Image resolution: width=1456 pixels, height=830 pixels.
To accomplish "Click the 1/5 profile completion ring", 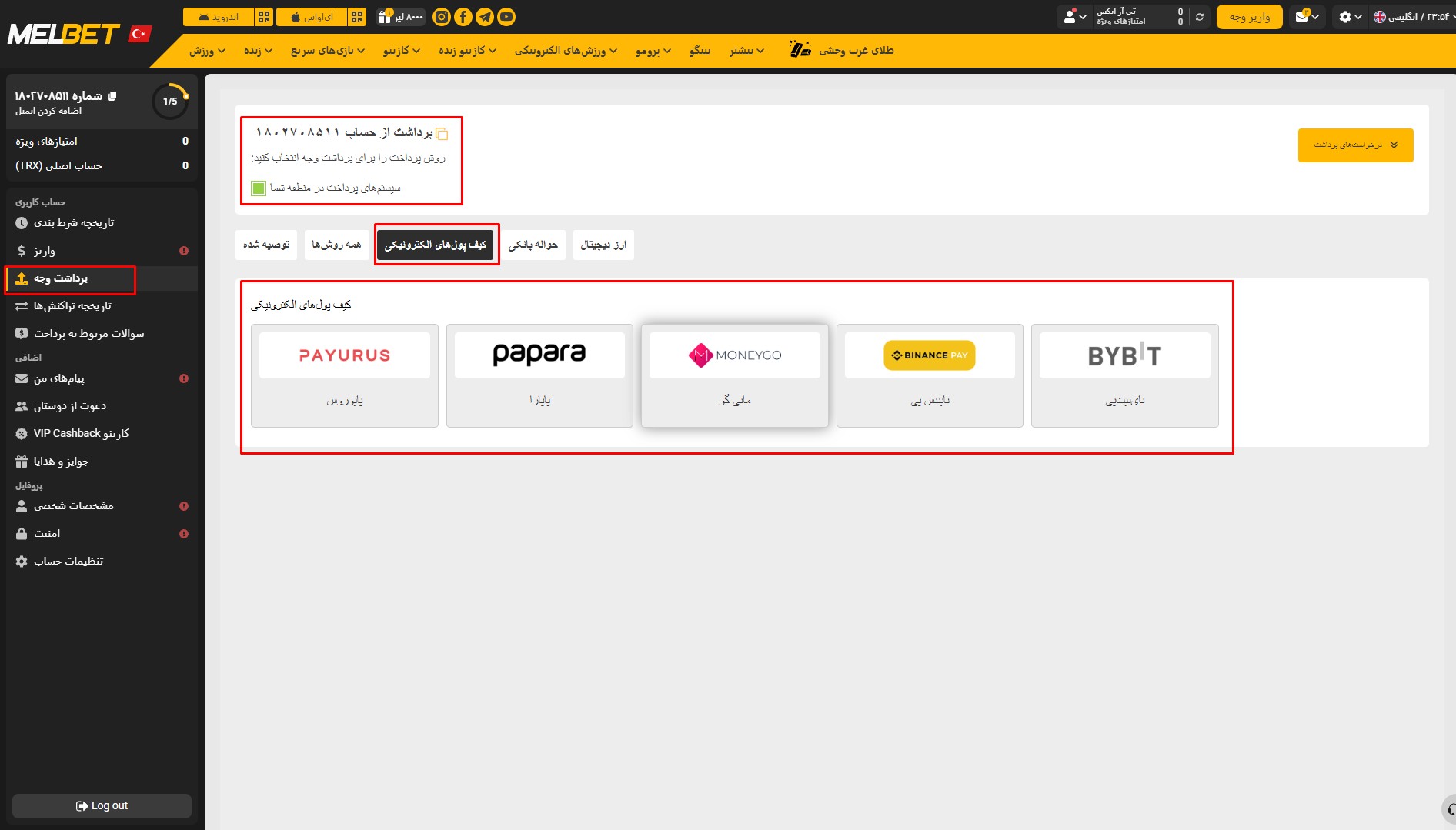I will point(170,101).
